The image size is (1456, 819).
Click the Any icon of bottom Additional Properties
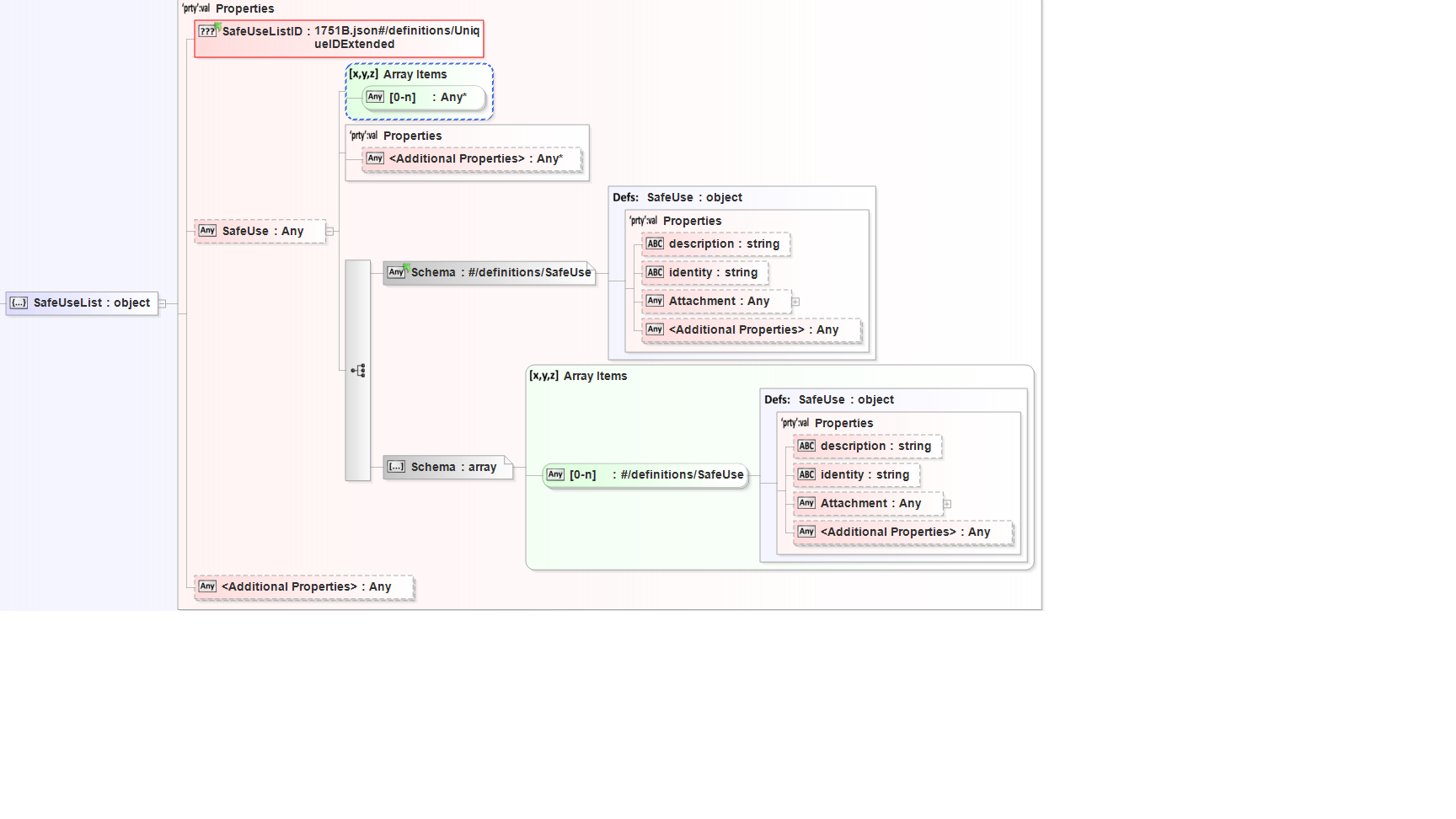[x=207, y=586]
